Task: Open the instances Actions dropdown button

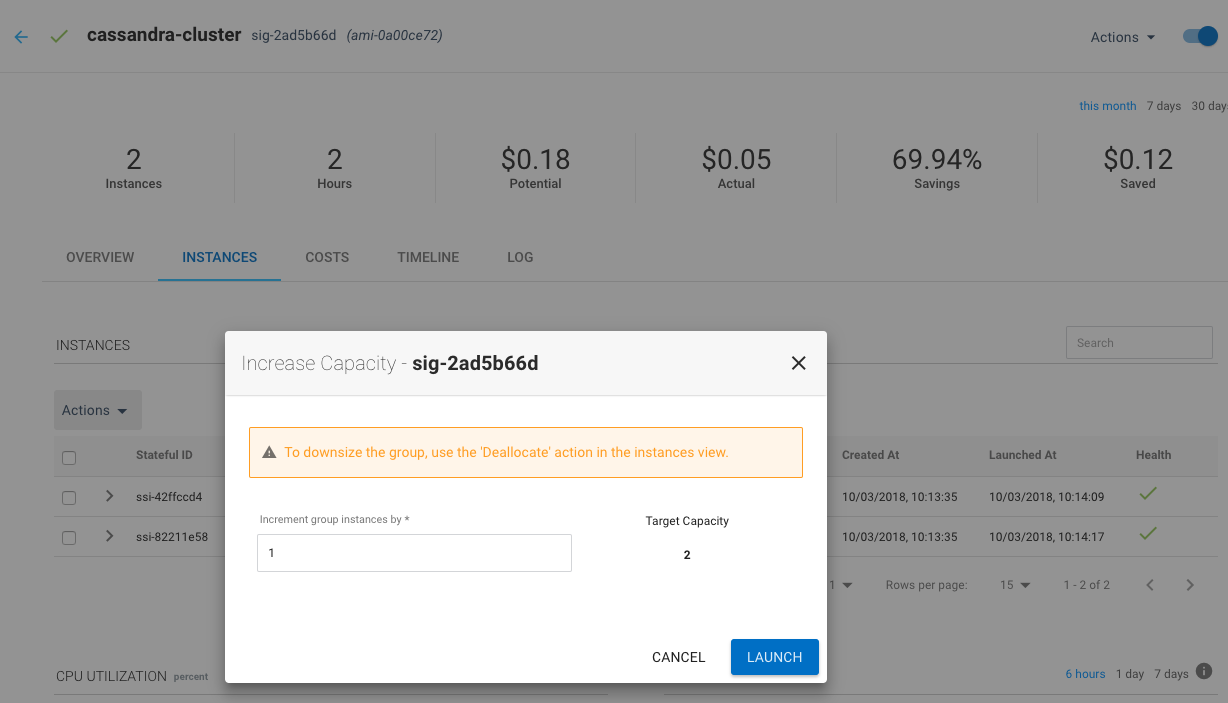Action: (x=96, y=410)
